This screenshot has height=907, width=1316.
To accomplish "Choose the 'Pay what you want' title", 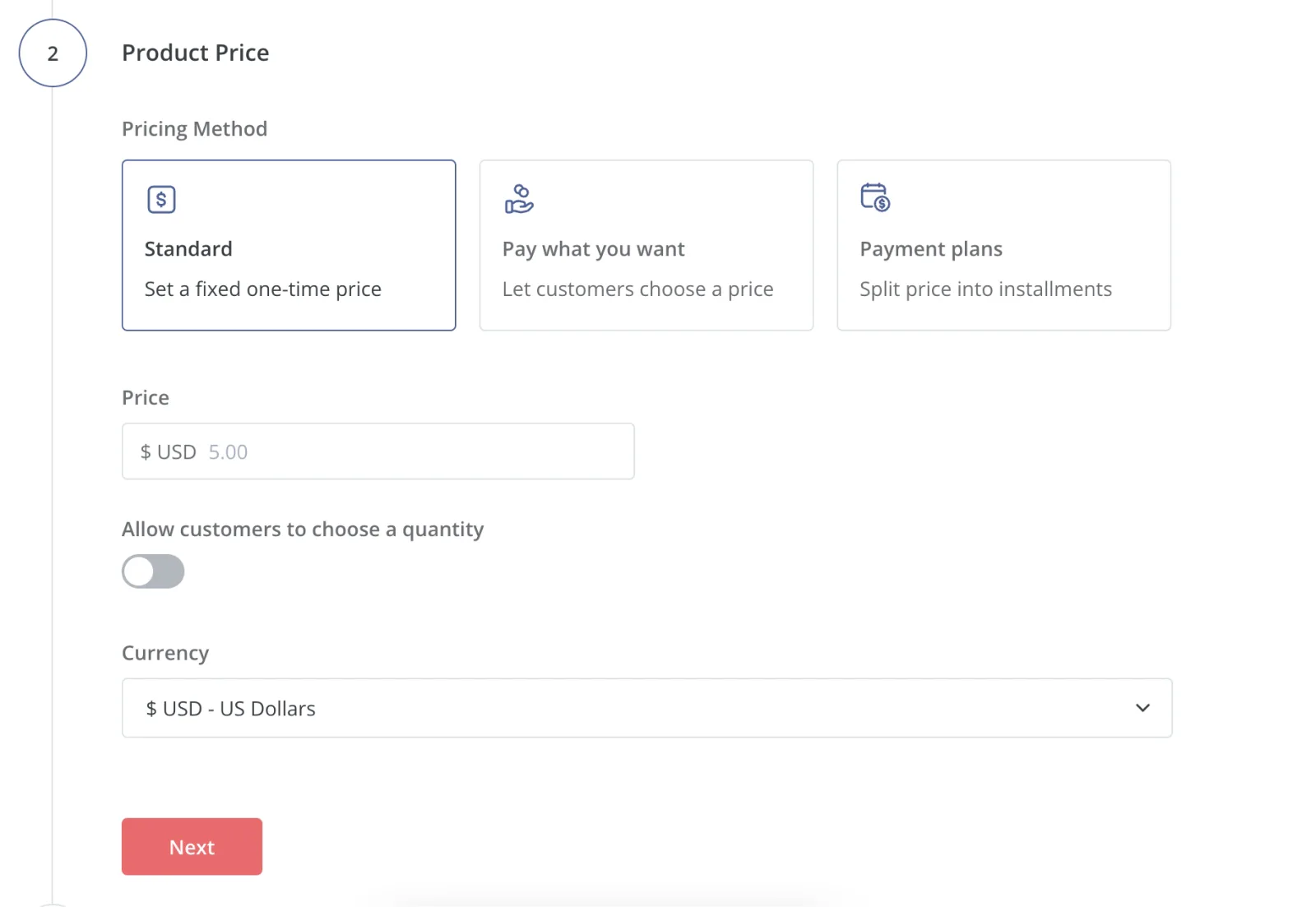I will 593,249.
